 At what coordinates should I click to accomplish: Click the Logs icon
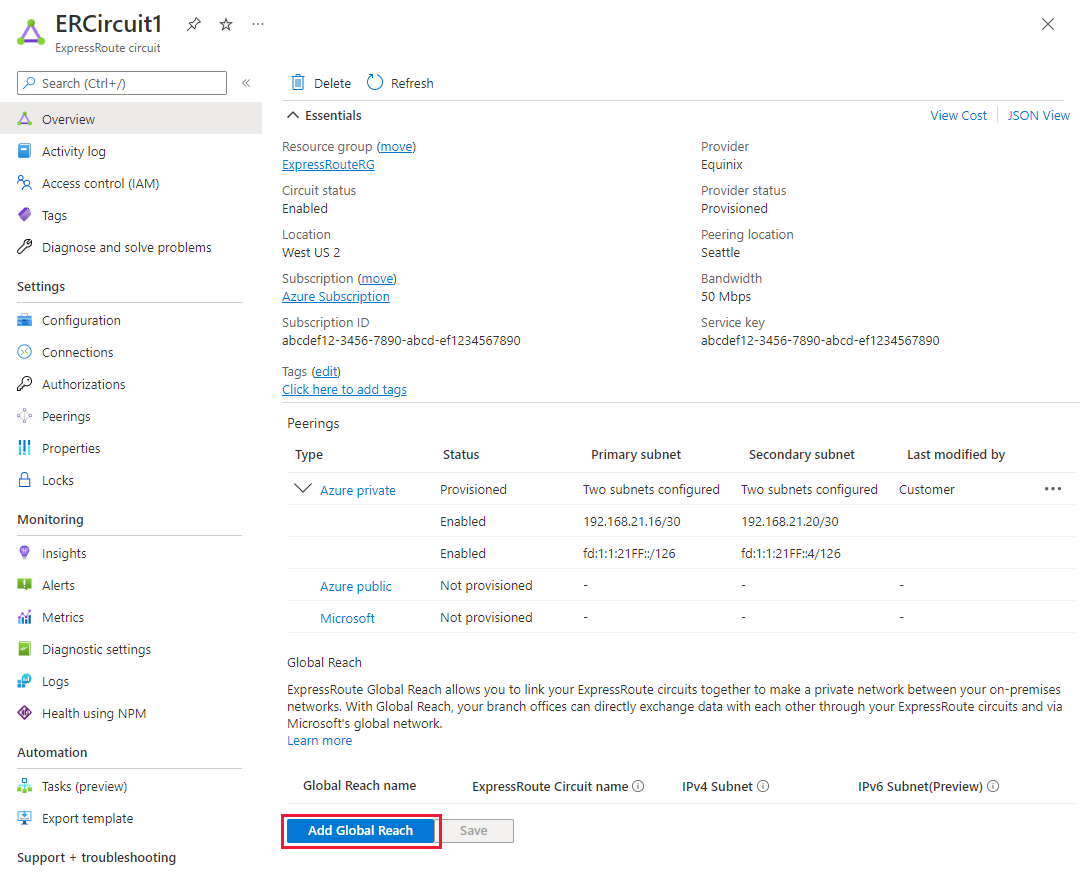24,681
